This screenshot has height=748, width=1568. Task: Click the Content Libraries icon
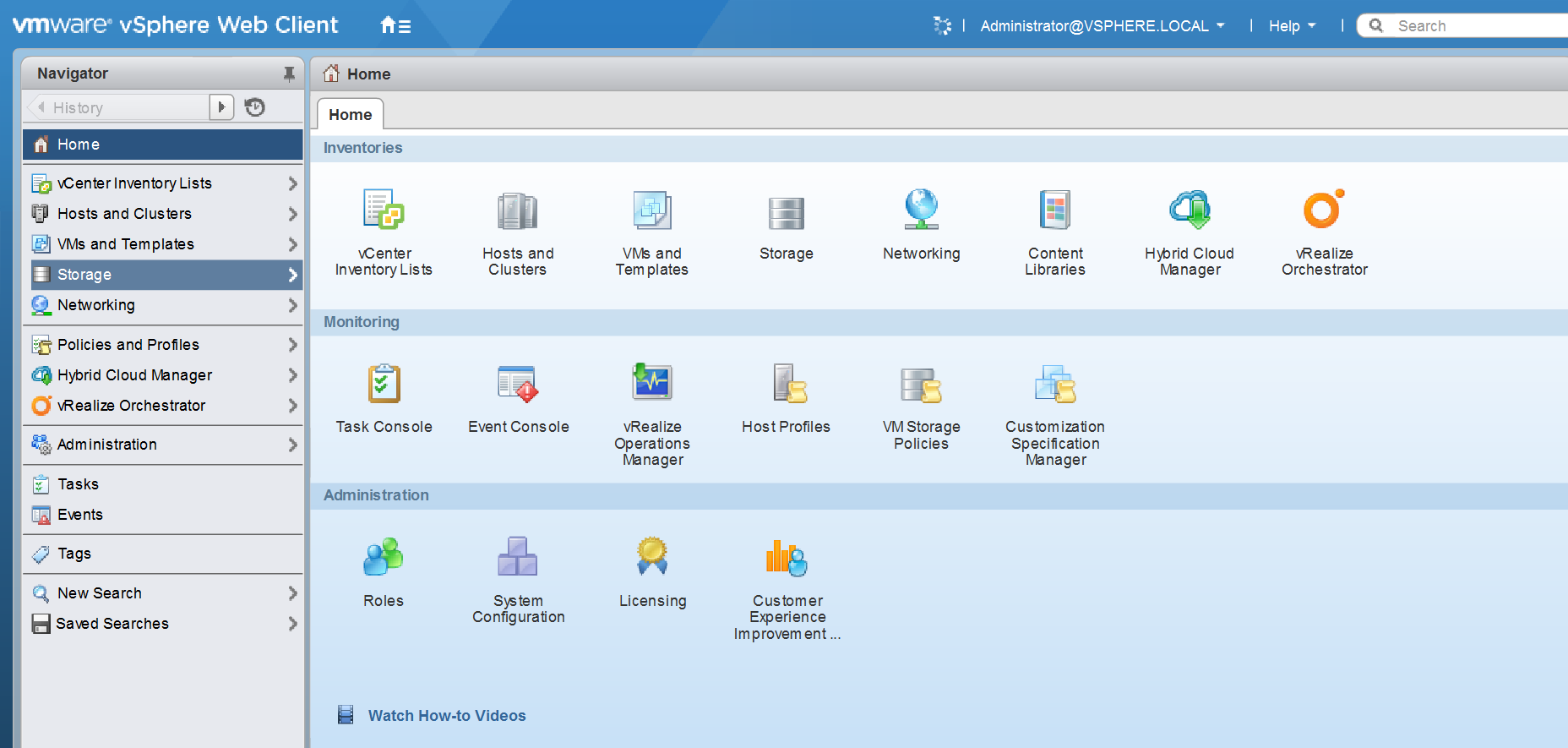tap(1054, 210)
